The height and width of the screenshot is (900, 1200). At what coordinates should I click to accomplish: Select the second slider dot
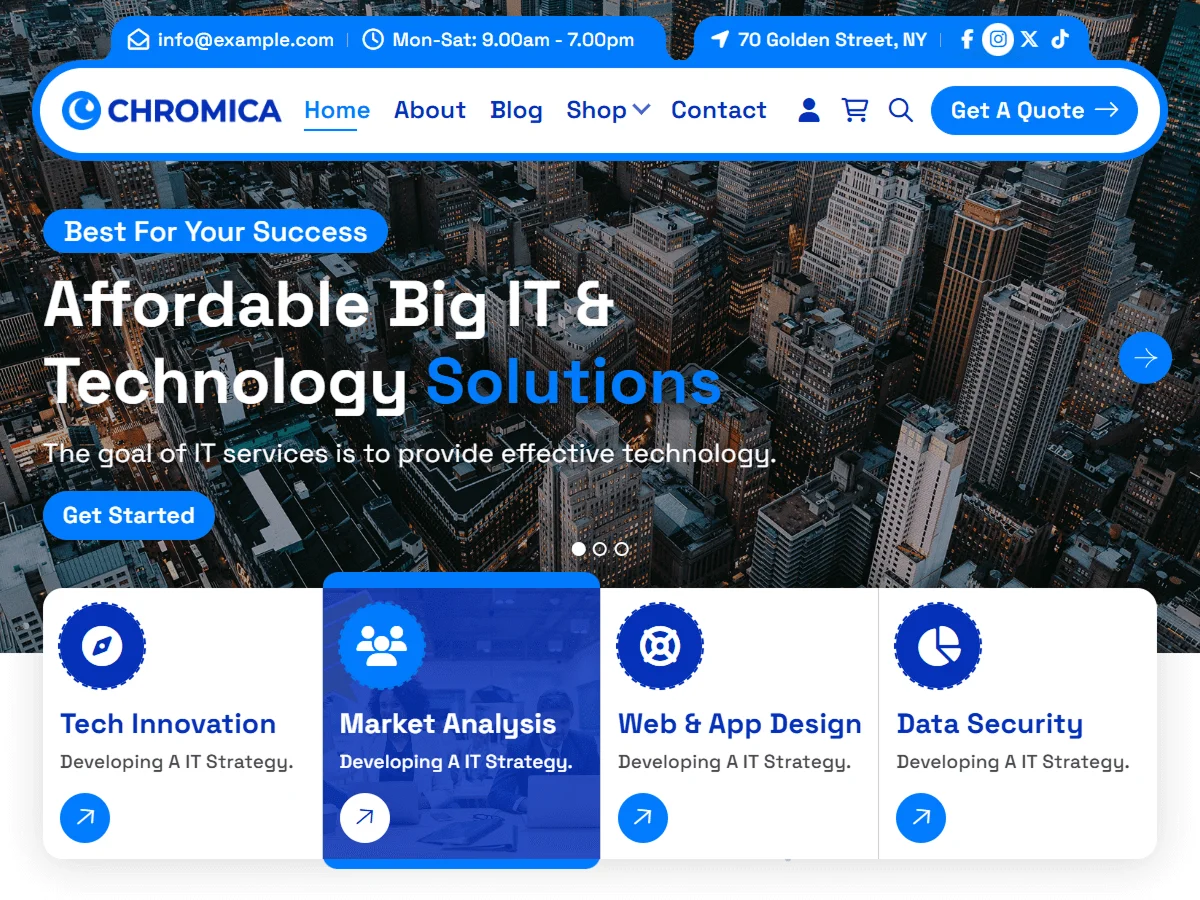click(600, 549)
